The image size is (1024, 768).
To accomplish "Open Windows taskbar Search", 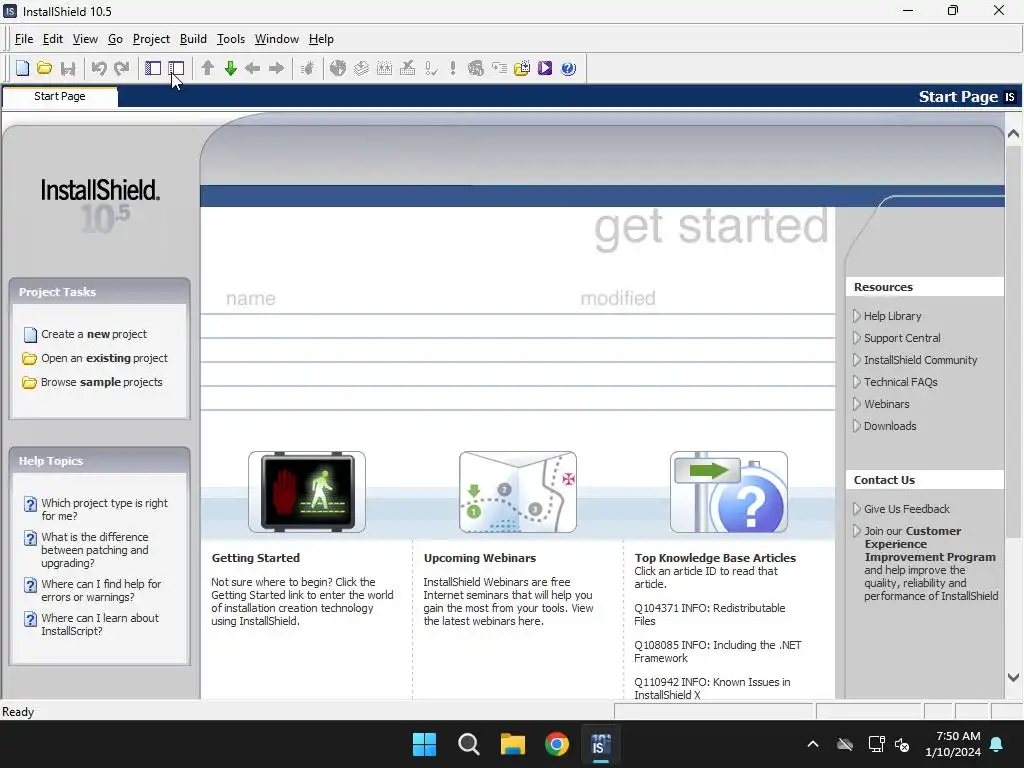I will 469,744.
